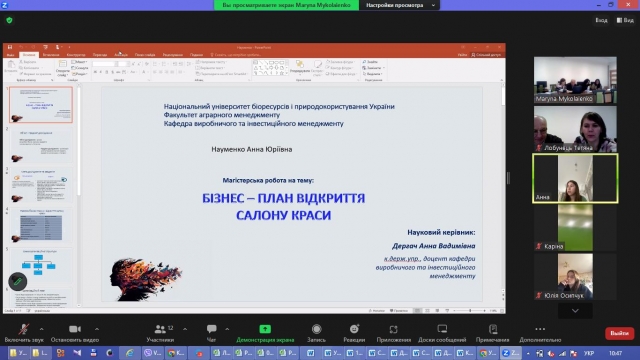640x360 pixels.
Task: Start recording with Record button
Action: (316, 333)
